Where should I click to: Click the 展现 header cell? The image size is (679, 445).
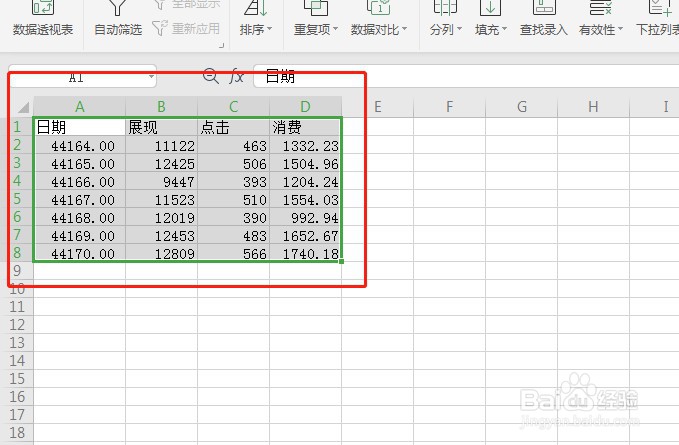pos(162,127)
